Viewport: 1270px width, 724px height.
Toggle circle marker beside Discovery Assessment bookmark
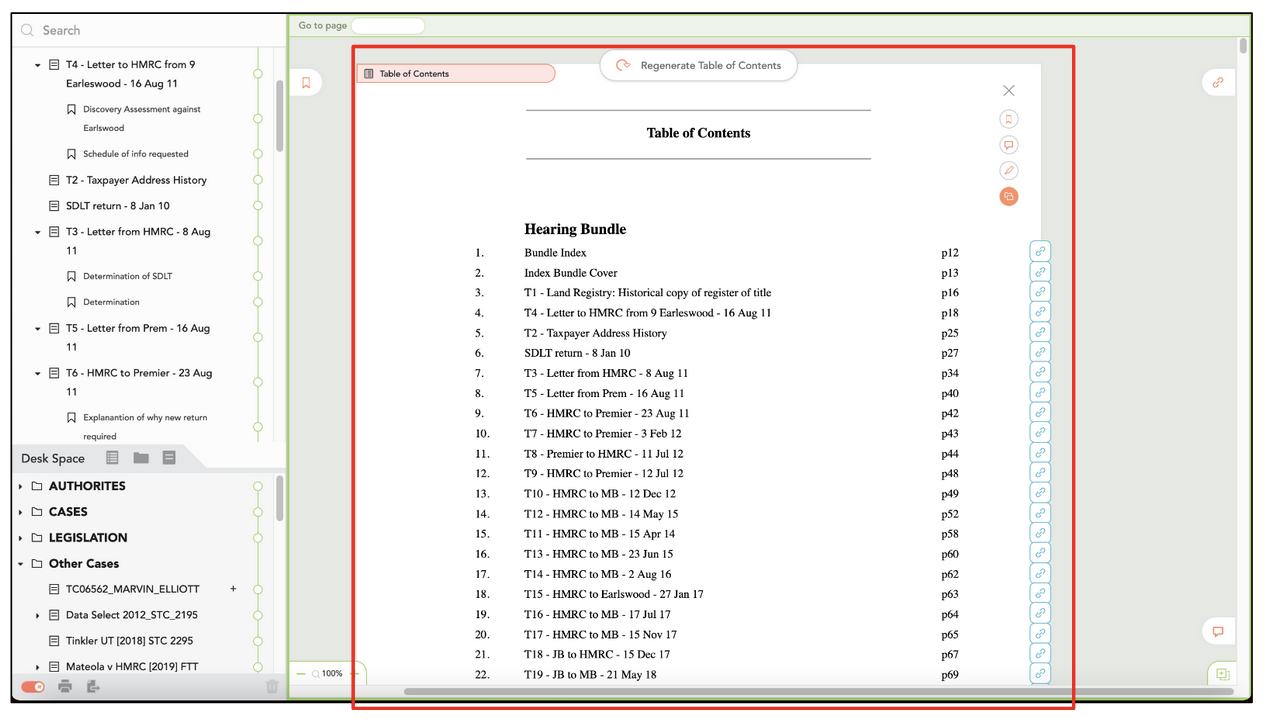click(x=258, y=118)
